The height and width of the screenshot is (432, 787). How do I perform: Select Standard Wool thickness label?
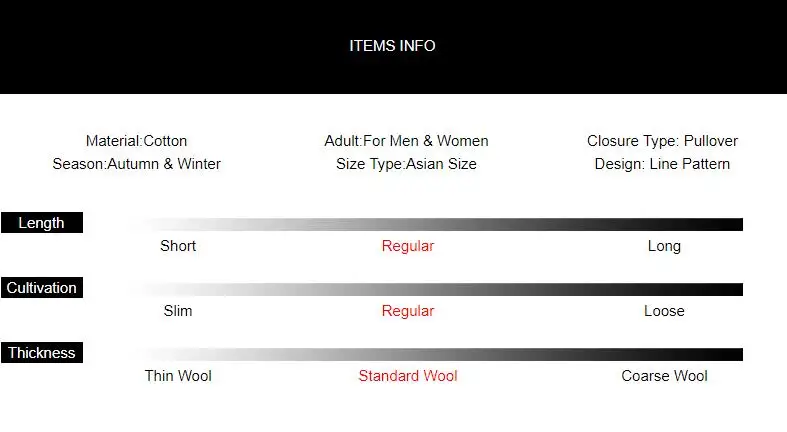click(408, 376)
